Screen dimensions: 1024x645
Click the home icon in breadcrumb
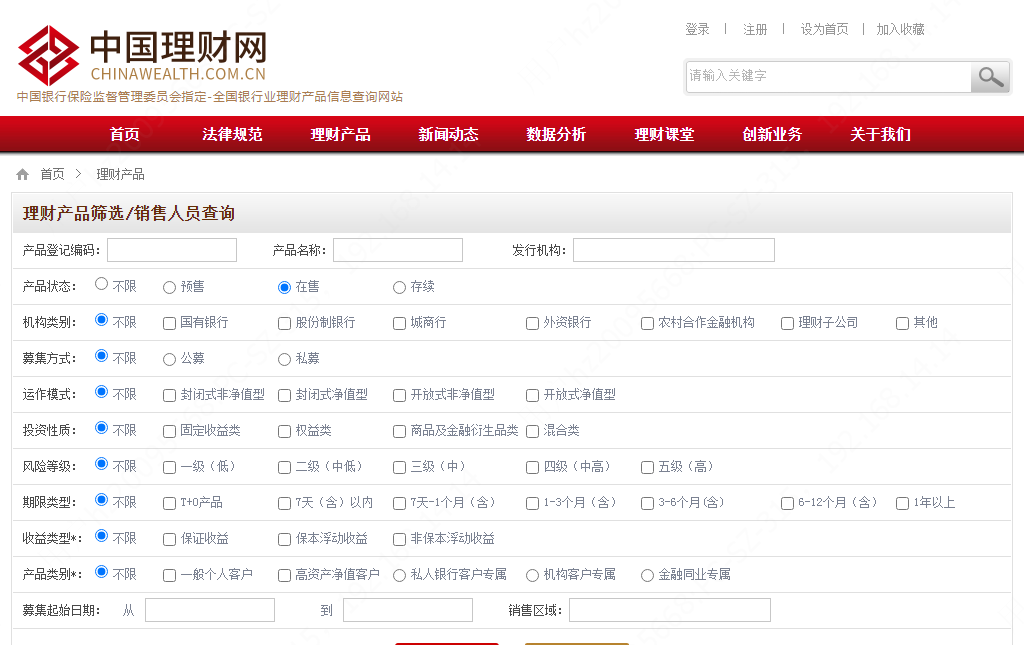point(23,174)
